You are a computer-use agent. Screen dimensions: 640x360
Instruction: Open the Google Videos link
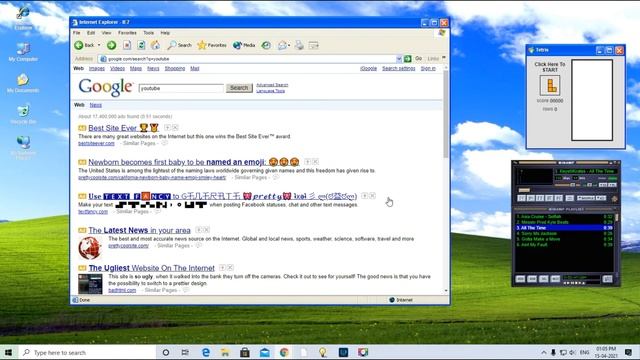[117, 69]
